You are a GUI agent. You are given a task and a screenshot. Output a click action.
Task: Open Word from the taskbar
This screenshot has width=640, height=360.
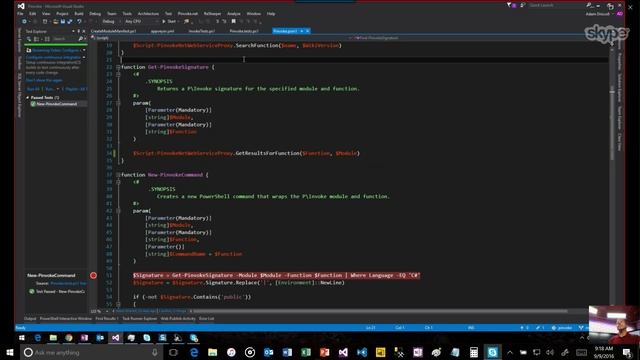coord(287,352)
